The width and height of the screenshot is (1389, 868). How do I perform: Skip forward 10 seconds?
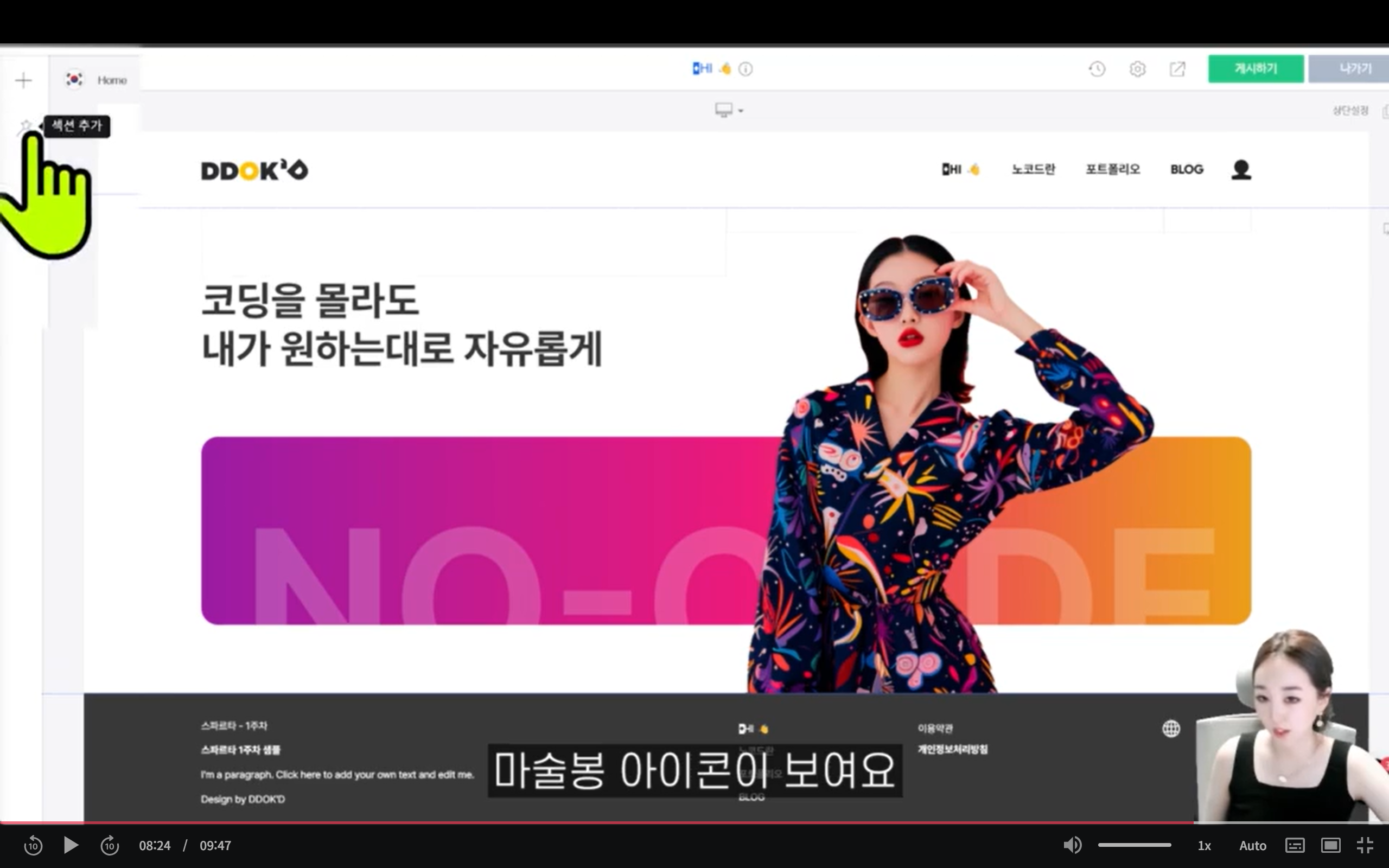tap(110, 846)
